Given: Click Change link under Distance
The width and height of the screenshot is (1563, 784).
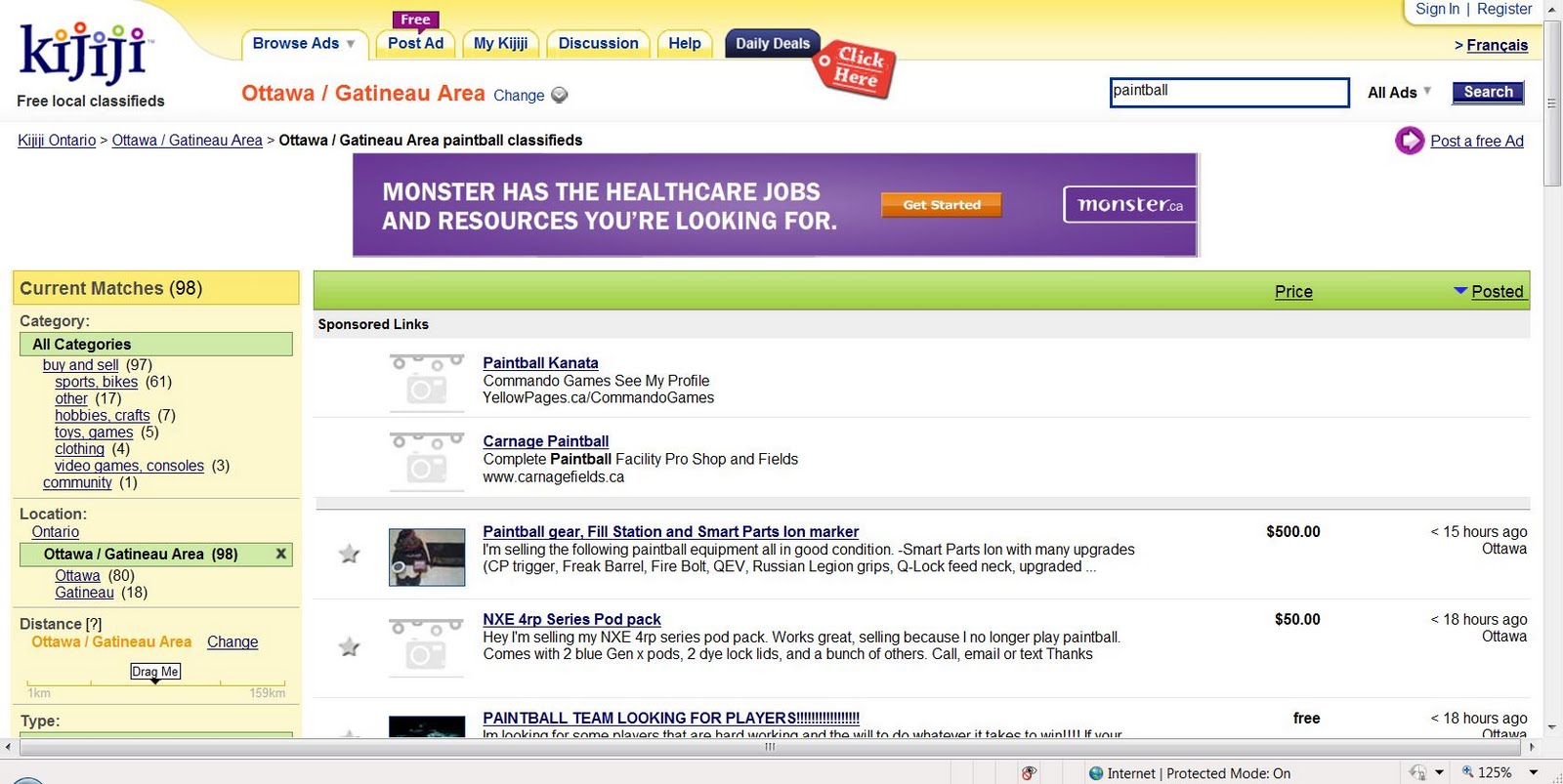Looking at the screenshot, I should (232, 641).
